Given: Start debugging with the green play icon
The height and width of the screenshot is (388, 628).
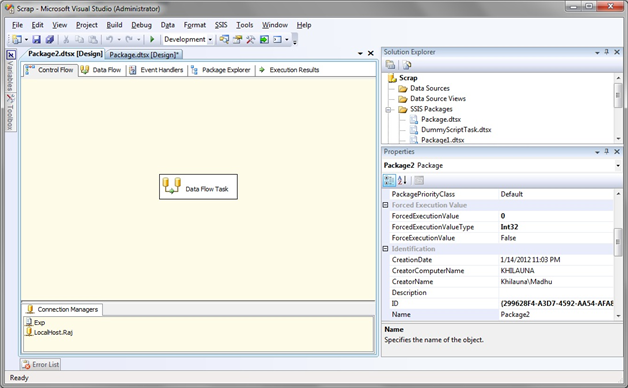Looking at the screenshot, I should tap(152, 39).
